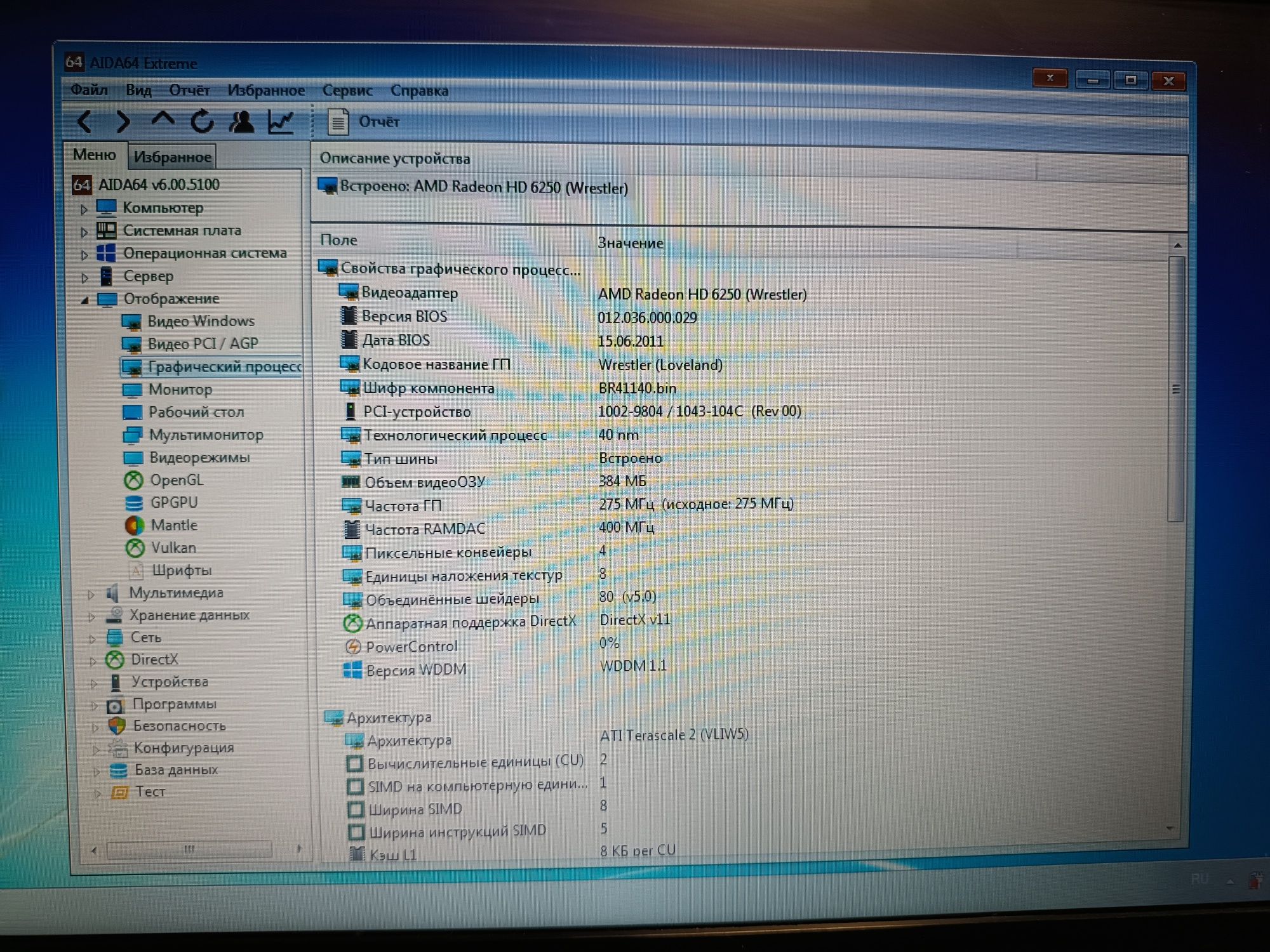Screen dimensions: 1270x952
Task: Select Видео PCI / AGP item
Action: 190,343
